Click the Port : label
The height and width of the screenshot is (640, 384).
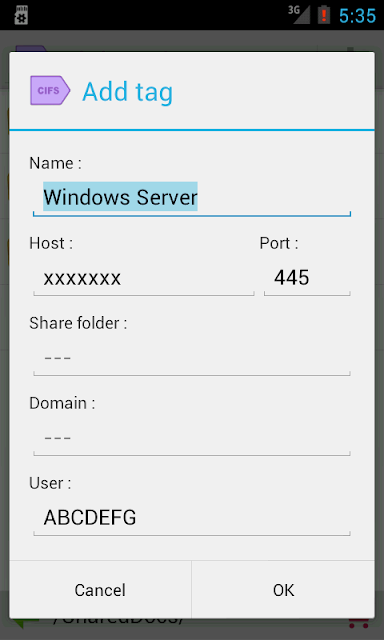279,243
